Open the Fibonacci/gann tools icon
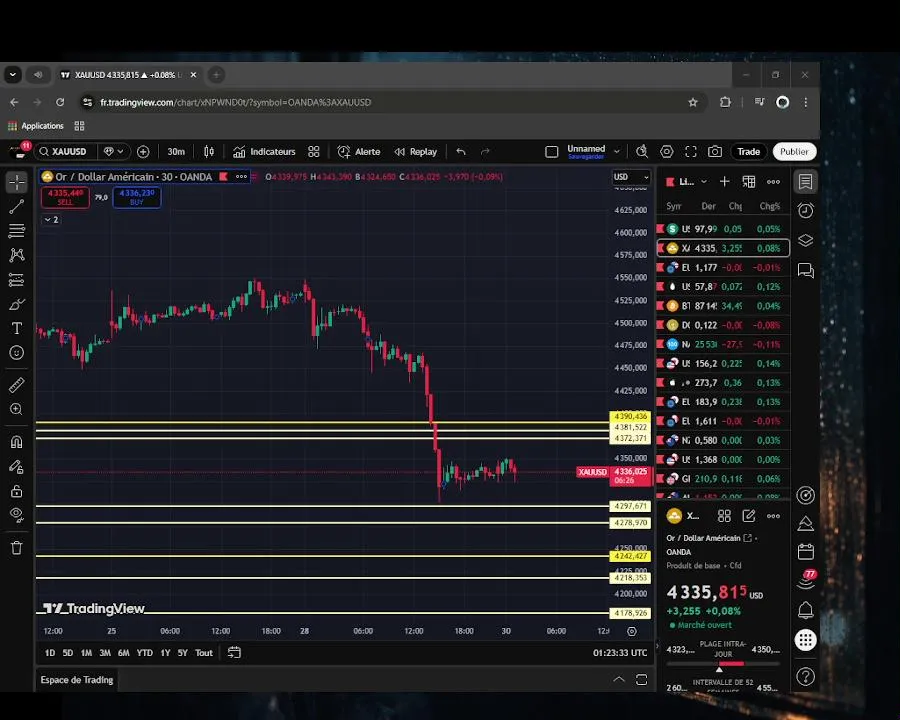Screen dimensions: 900x720 click(x=17, y=231)
